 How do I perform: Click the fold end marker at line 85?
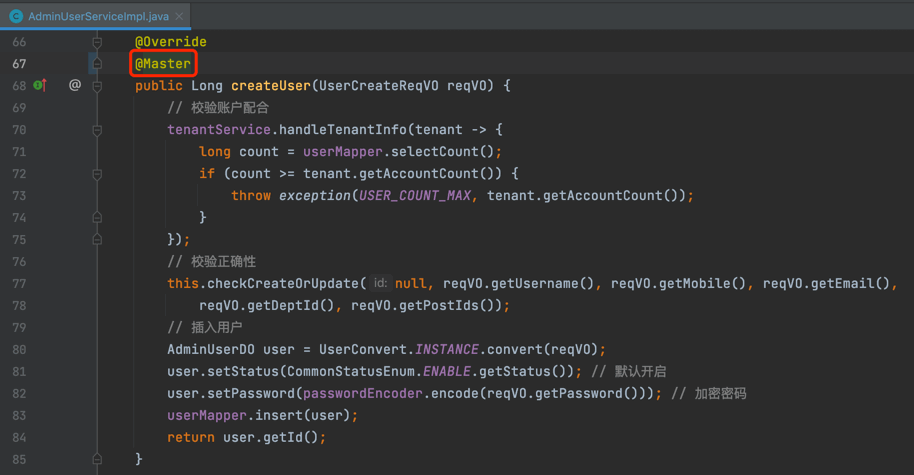click(97, 459)
